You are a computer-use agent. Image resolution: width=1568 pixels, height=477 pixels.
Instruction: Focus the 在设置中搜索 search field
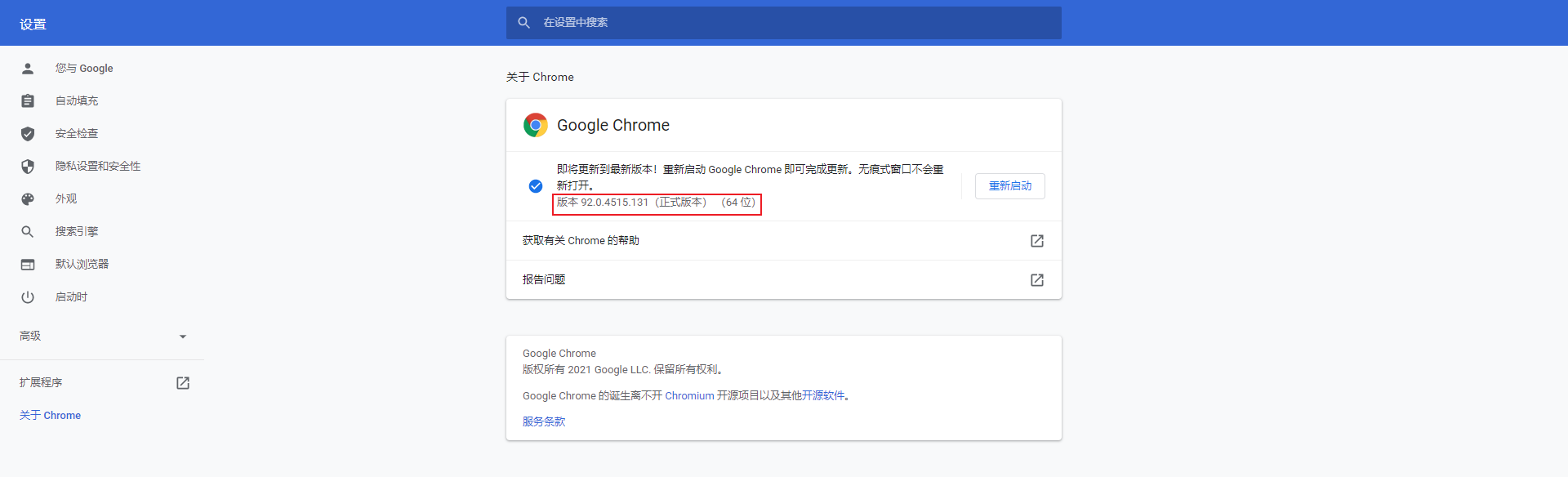click(x=784, y=23)
